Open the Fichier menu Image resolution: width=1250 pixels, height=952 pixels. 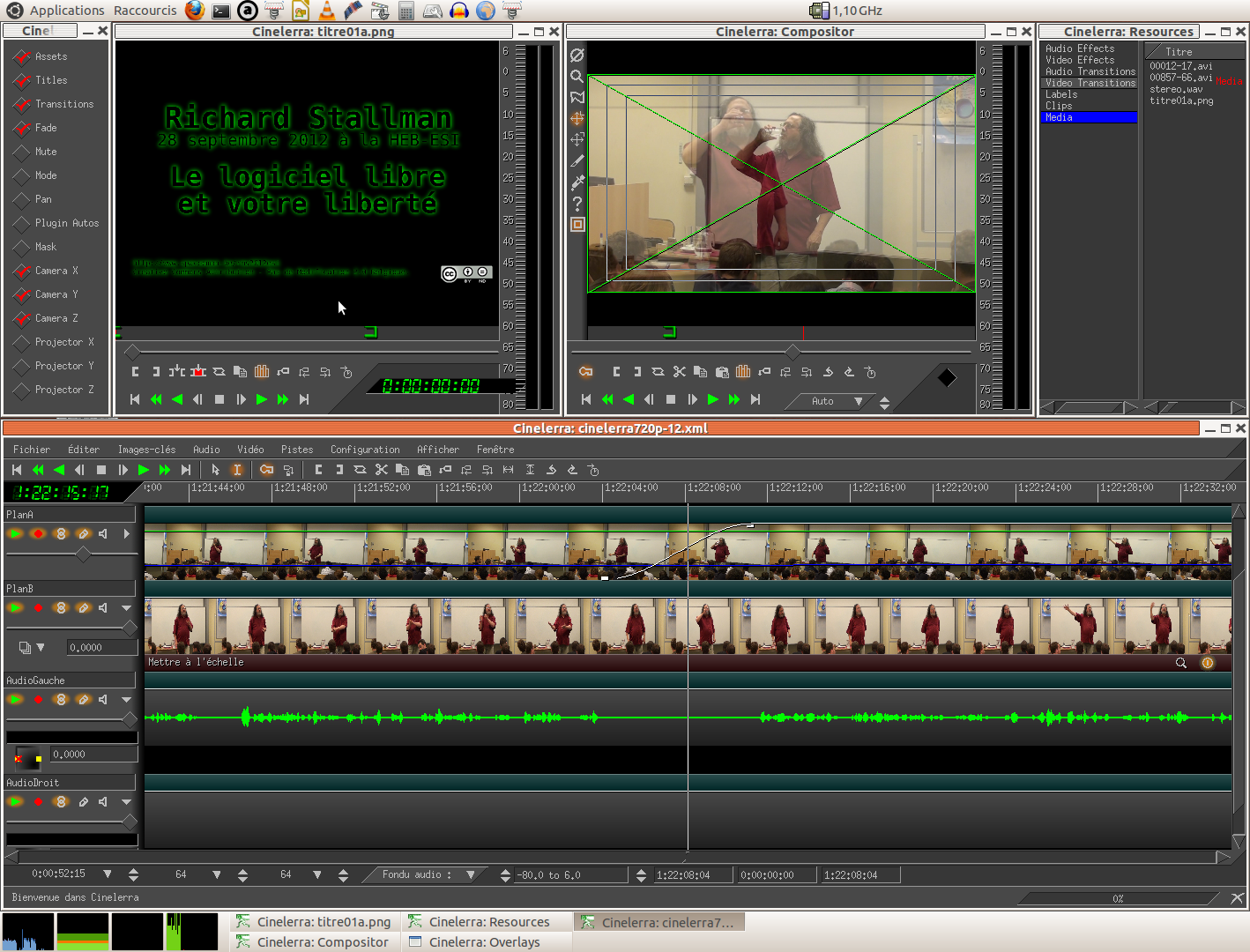click(32, 450)
